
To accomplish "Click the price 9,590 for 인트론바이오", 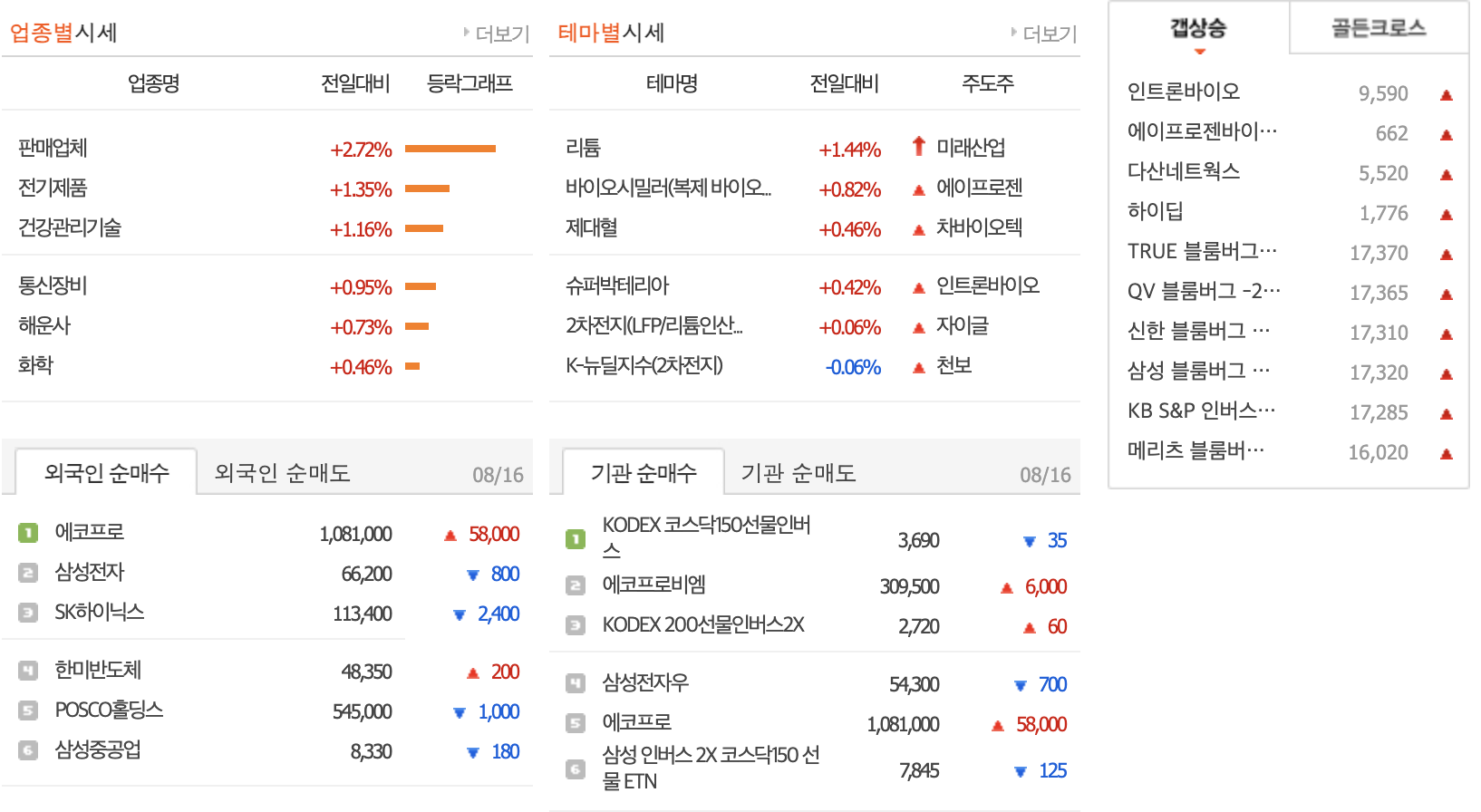I will click(1383, 93).
